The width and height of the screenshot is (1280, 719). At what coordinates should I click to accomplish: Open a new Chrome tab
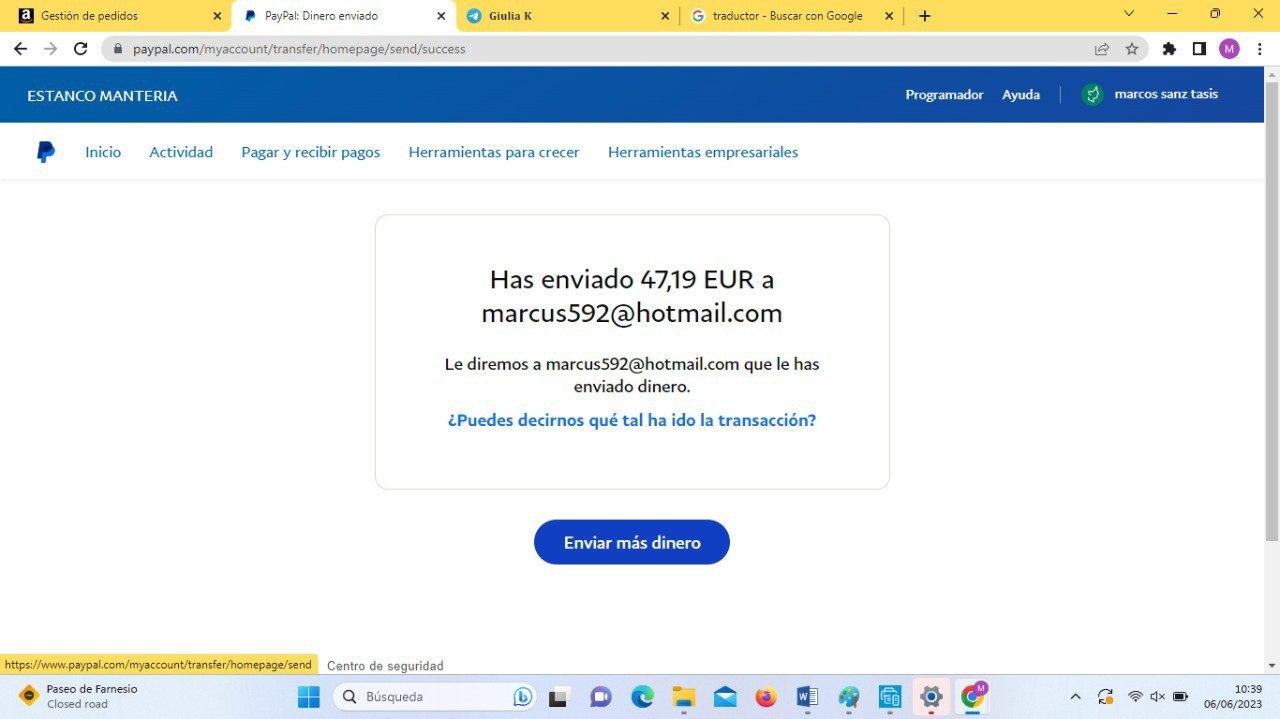[924, 16]
